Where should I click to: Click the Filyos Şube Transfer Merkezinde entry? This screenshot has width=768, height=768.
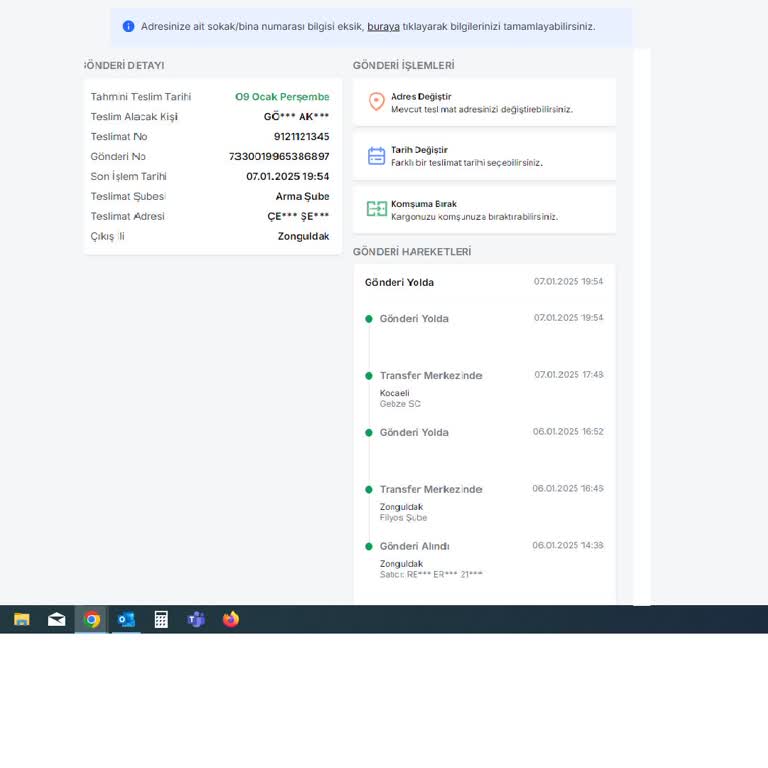pyautogui.click(x=430, y=489)
